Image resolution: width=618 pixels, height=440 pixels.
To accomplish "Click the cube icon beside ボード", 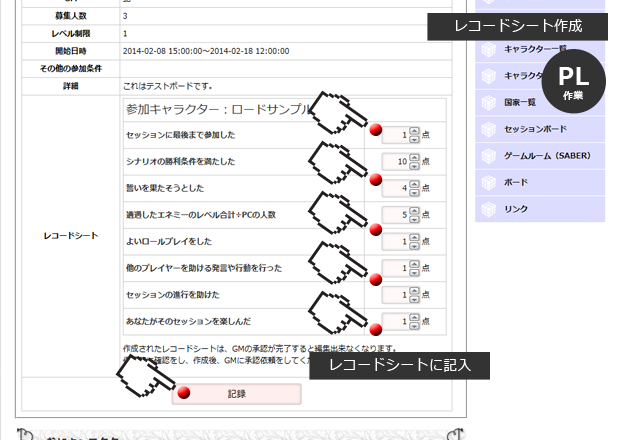I will tap(489, 183).
